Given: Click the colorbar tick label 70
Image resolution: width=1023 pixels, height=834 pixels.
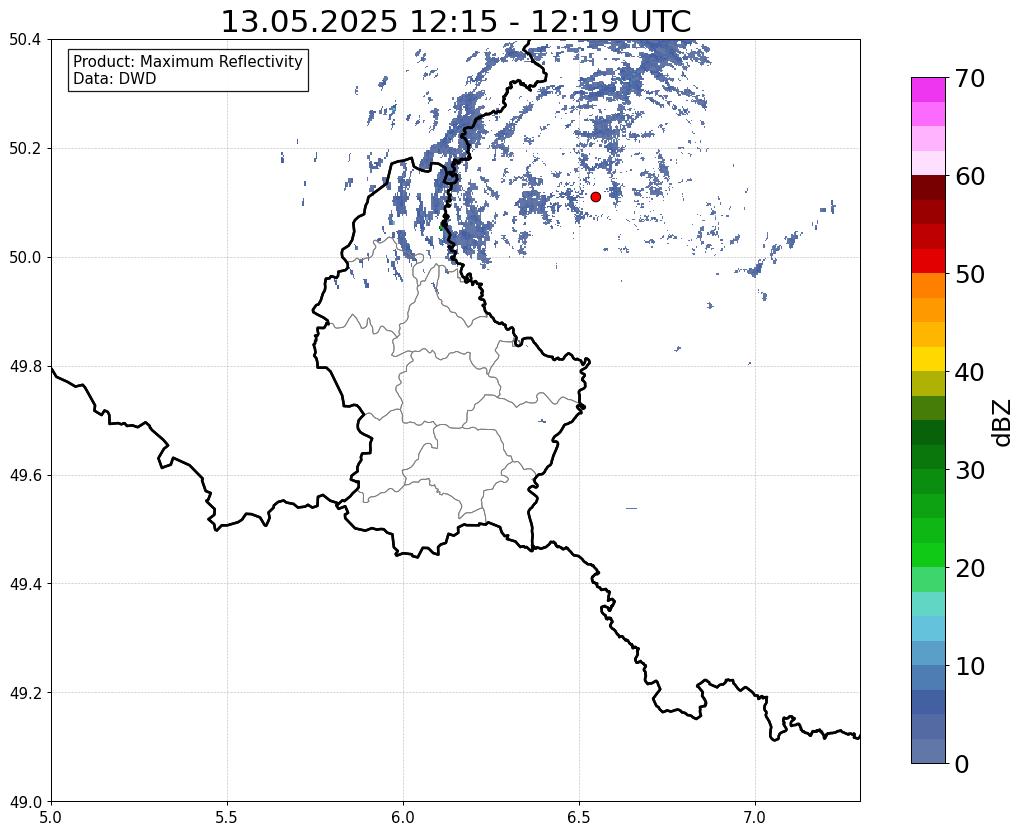Looking at the screenshot, I should coord(969,78).
